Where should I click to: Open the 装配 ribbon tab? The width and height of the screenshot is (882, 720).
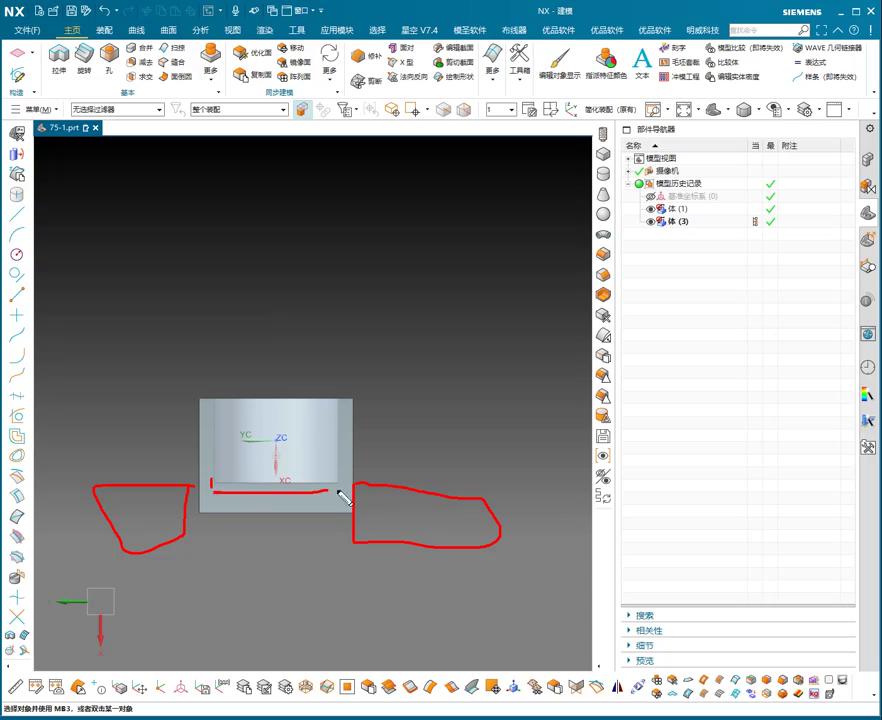[104, 30]
